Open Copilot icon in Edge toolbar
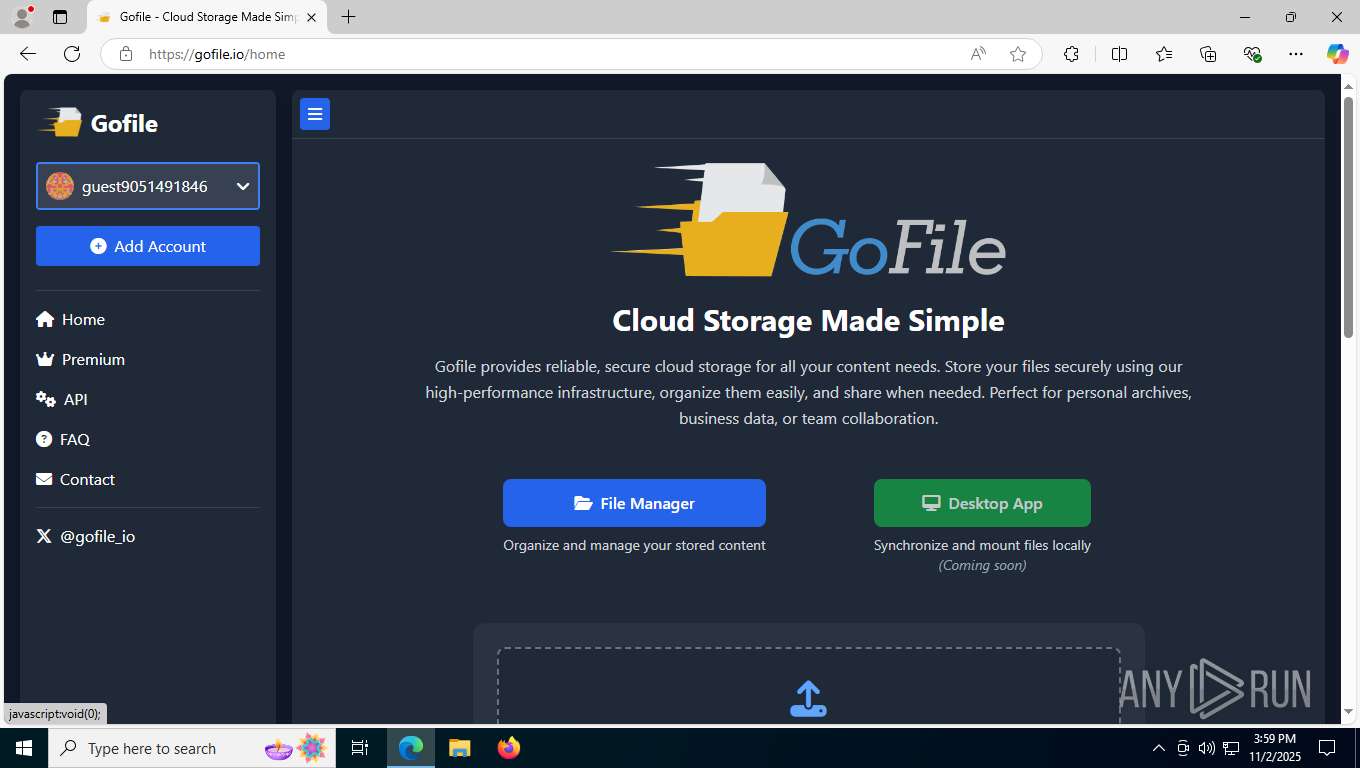 pyautogui.click(x=1337, y=54)
